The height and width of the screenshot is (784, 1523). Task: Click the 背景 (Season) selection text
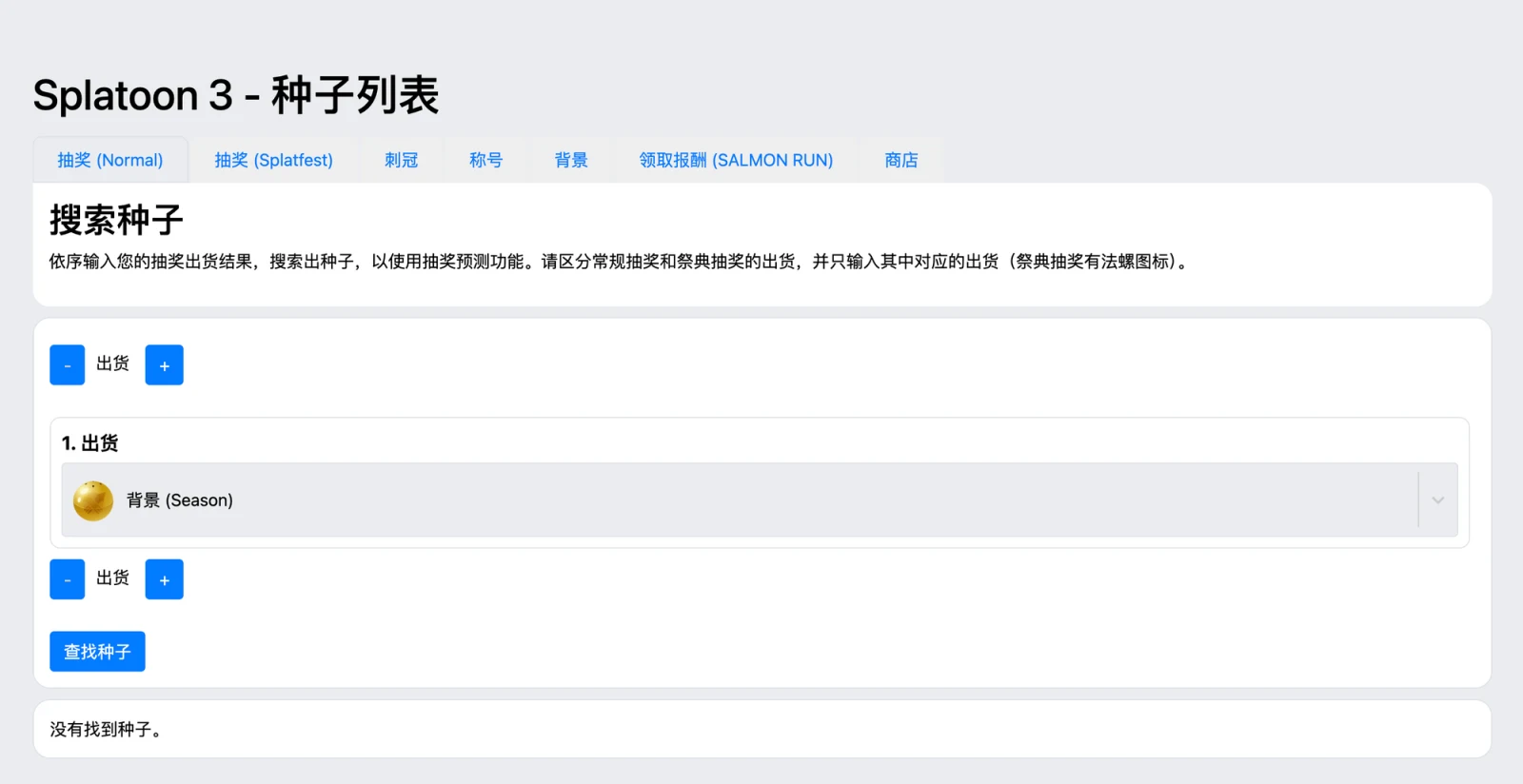(180, 500)
